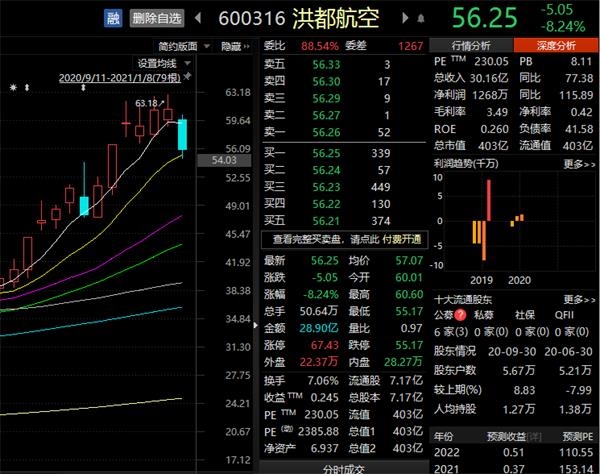Click the 买三 row price 56.23
The width and height of the screenshot is (600, 474).
click(326, 187)
